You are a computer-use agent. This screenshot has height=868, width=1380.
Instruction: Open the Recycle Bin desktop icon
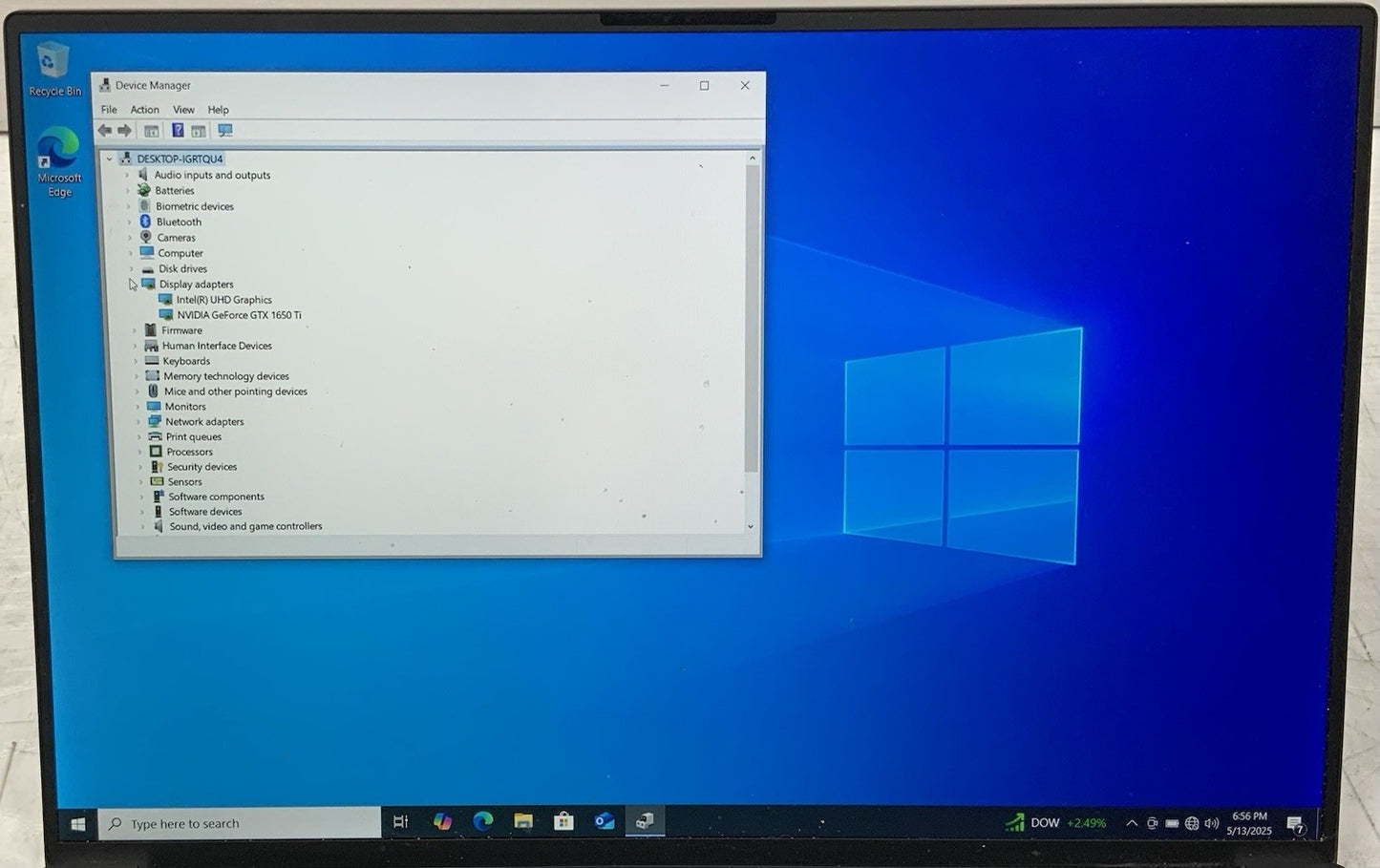54,69
